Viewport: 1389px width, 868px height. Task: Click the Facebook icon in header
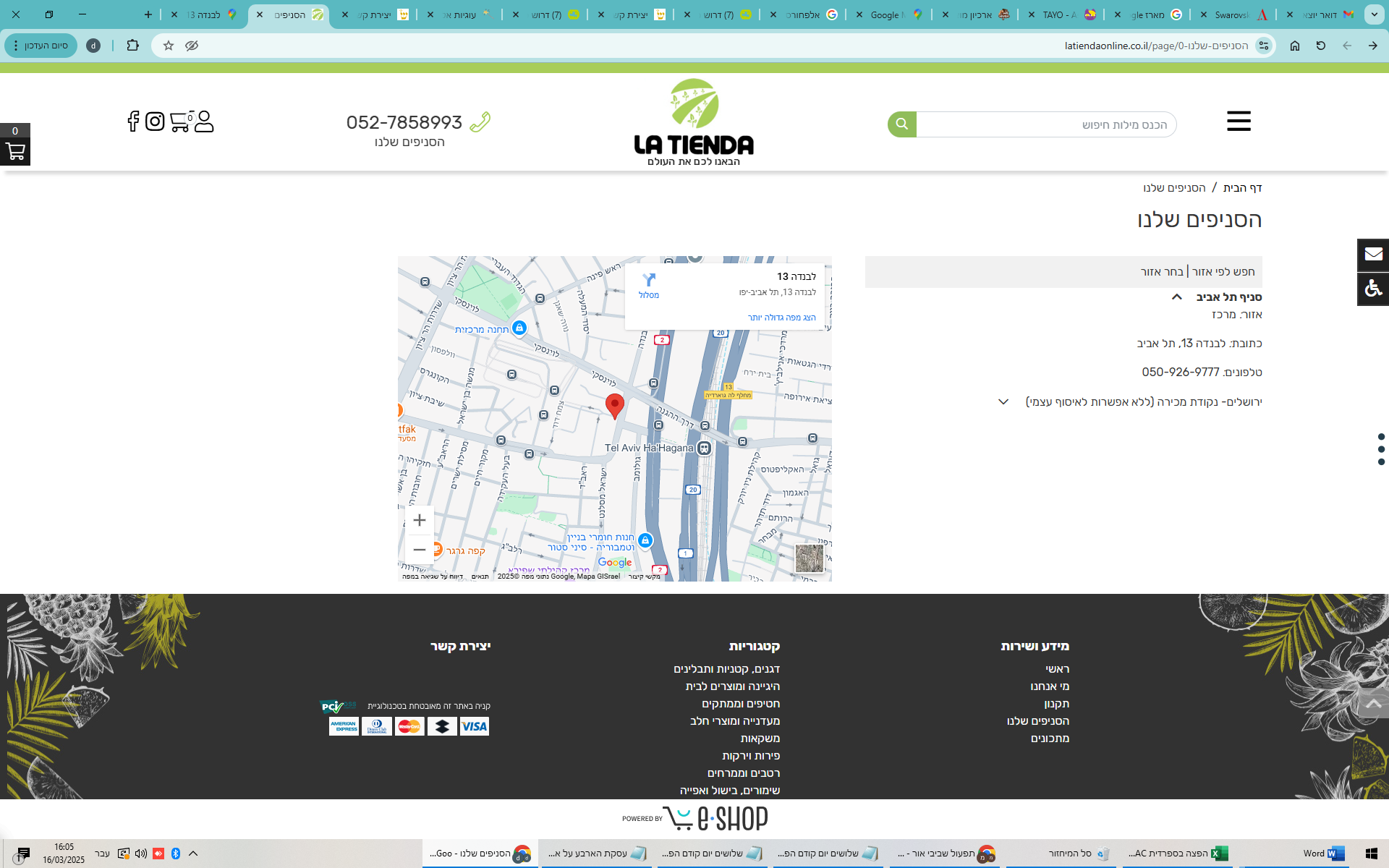(133, 122)
